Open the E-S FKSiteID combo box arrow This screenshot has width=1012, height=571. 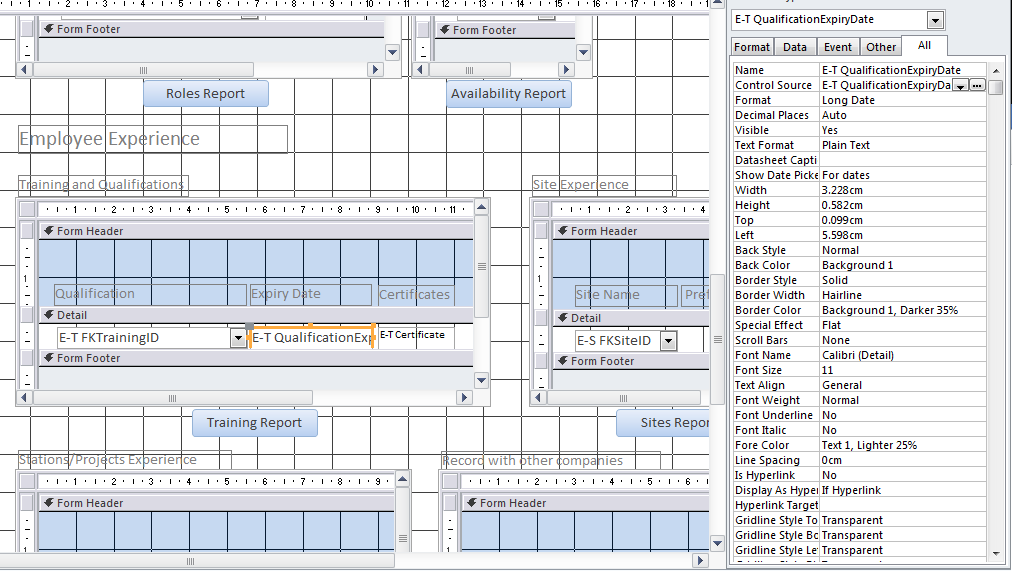pos(669,341)
